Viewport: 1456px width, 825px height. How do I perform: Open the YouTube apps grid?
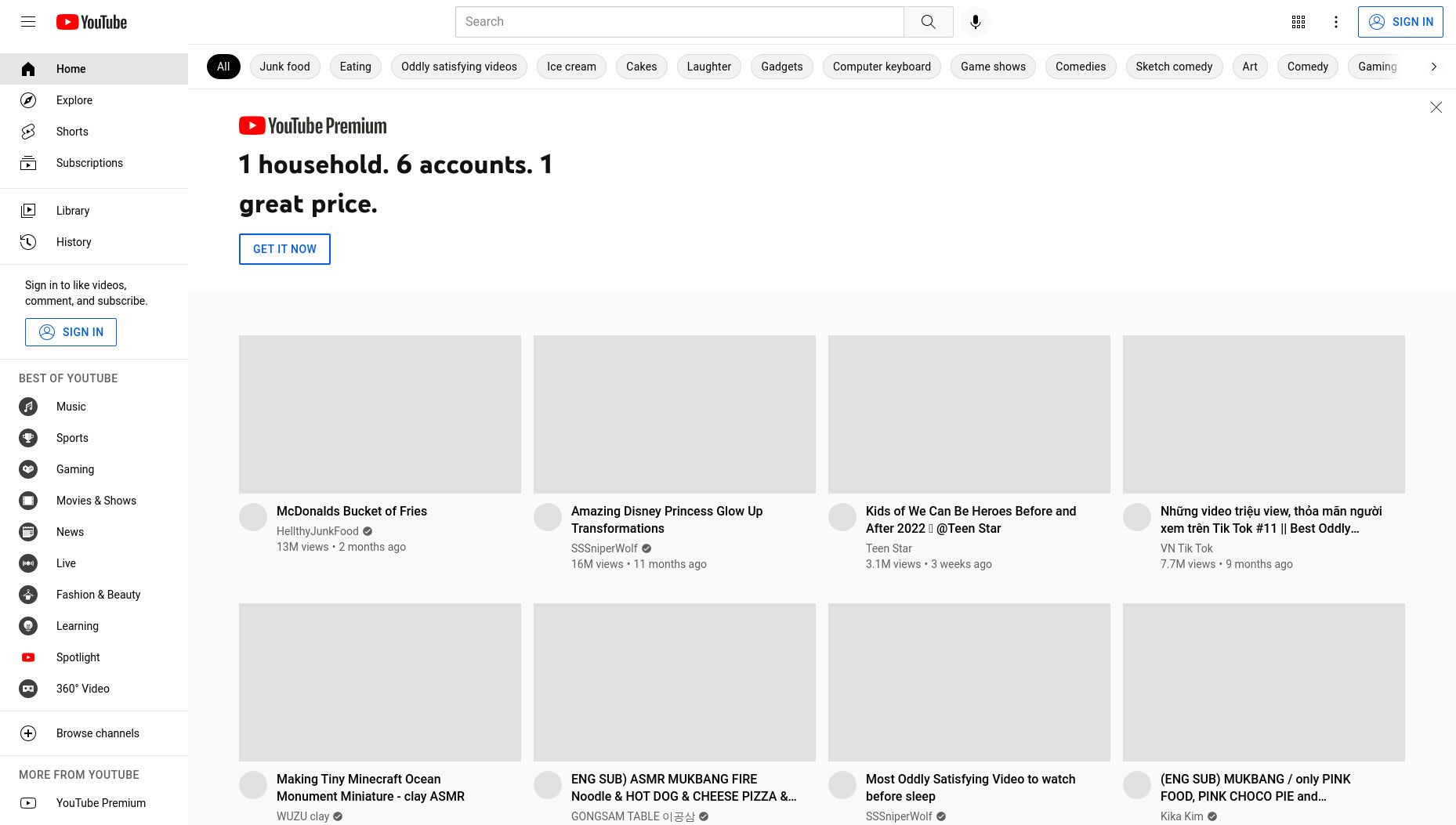pyautogui.click(x=1298, y=22)
